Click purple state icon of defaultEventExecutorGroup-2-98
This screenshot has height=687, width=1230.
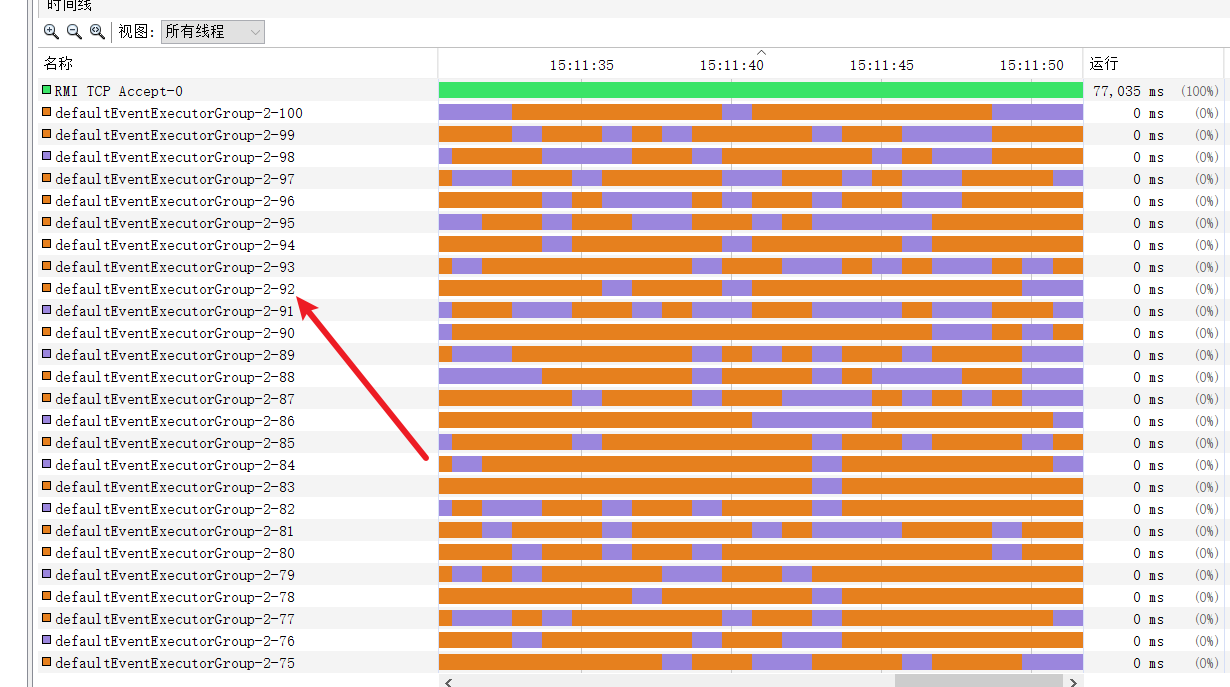coord(46,156)
